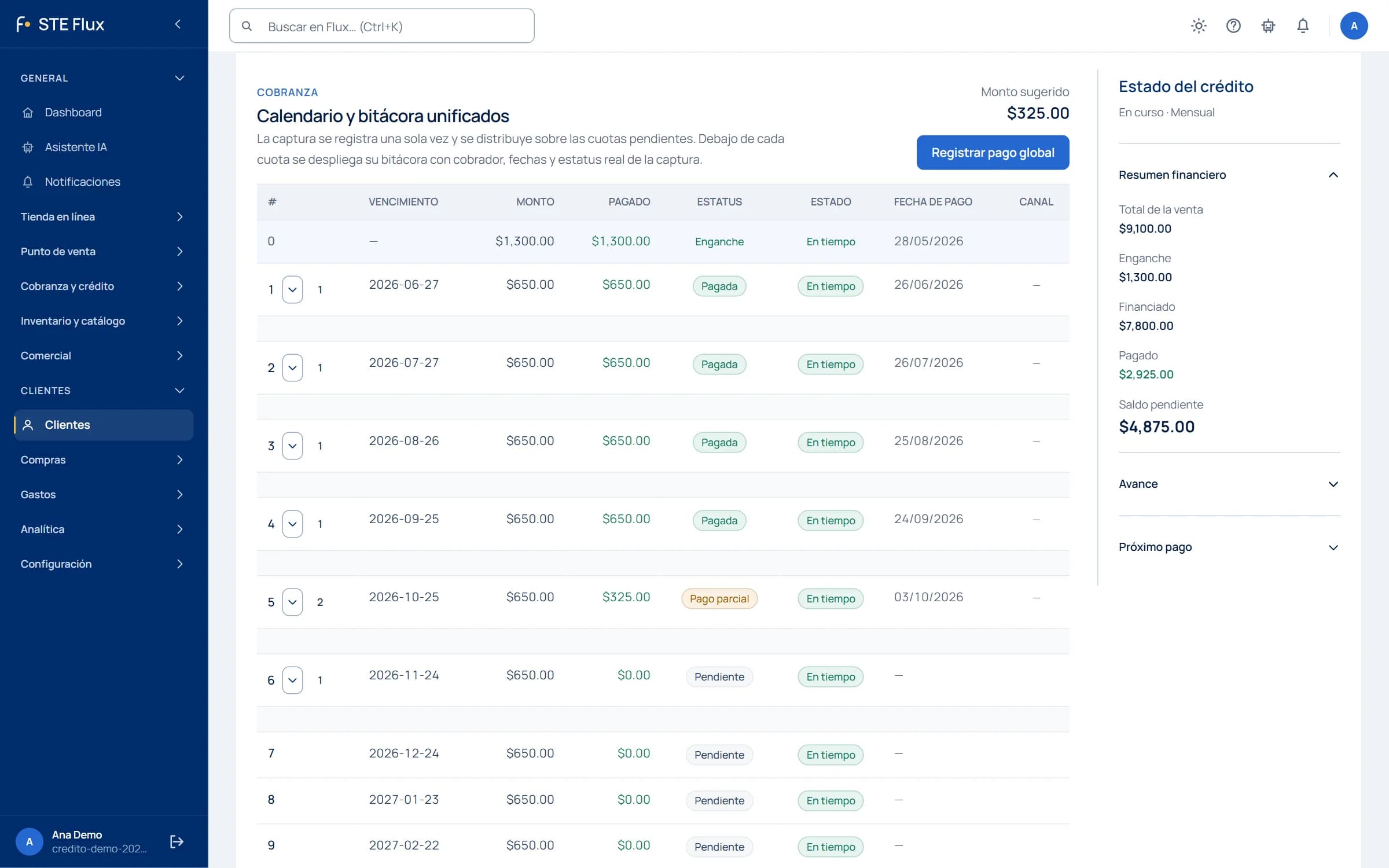Collapse the CLIENTES section chevron
The width and height of the screenshot is (1389, 868).
click(179, 391)
